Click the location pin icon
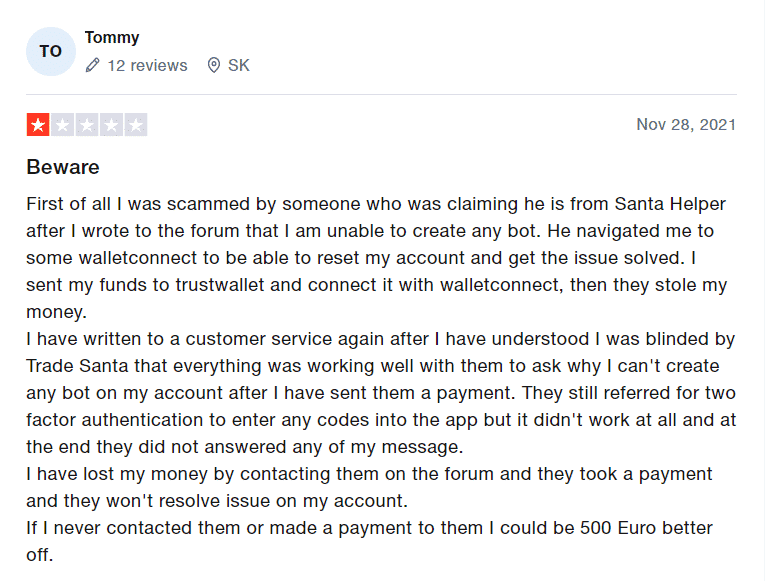The image size is (765, 581). point(214,65)
